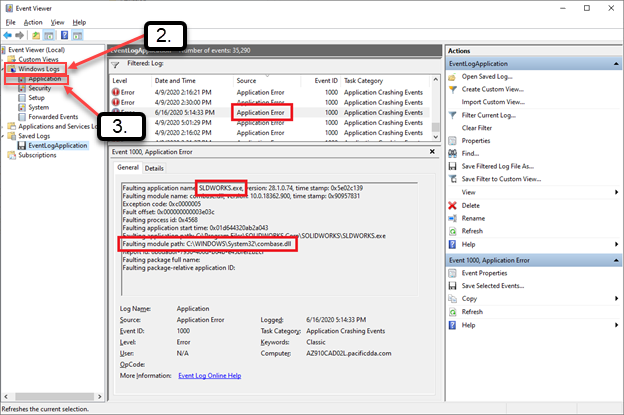The width and height of the screenshot is (624, 415).
Task: Click Import Custom View action
Action: pyautogui.click(x=493, y=102)
